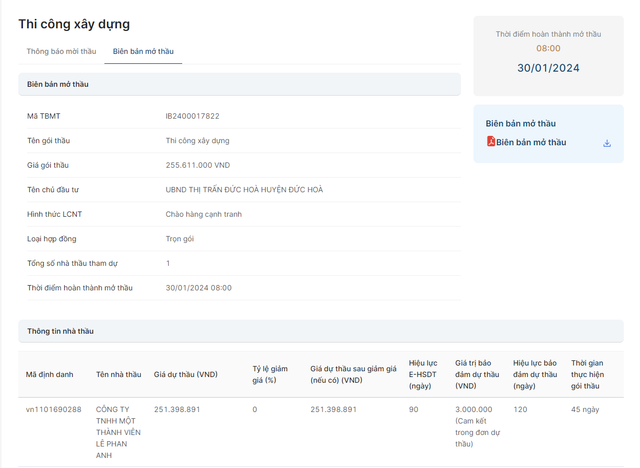Click the Mã định danh column header

click(x=50, y=375)
